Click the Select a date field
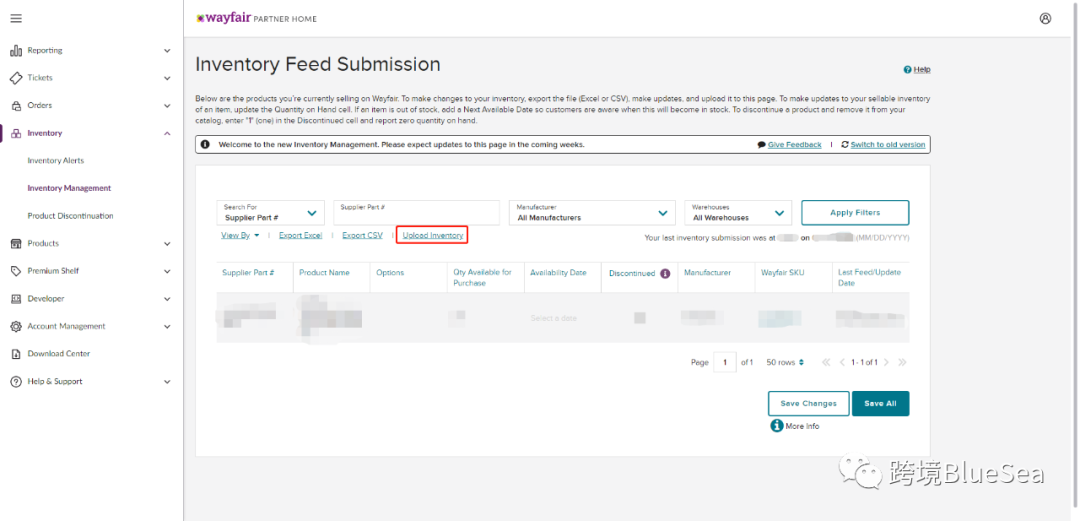 pos(554,318)
